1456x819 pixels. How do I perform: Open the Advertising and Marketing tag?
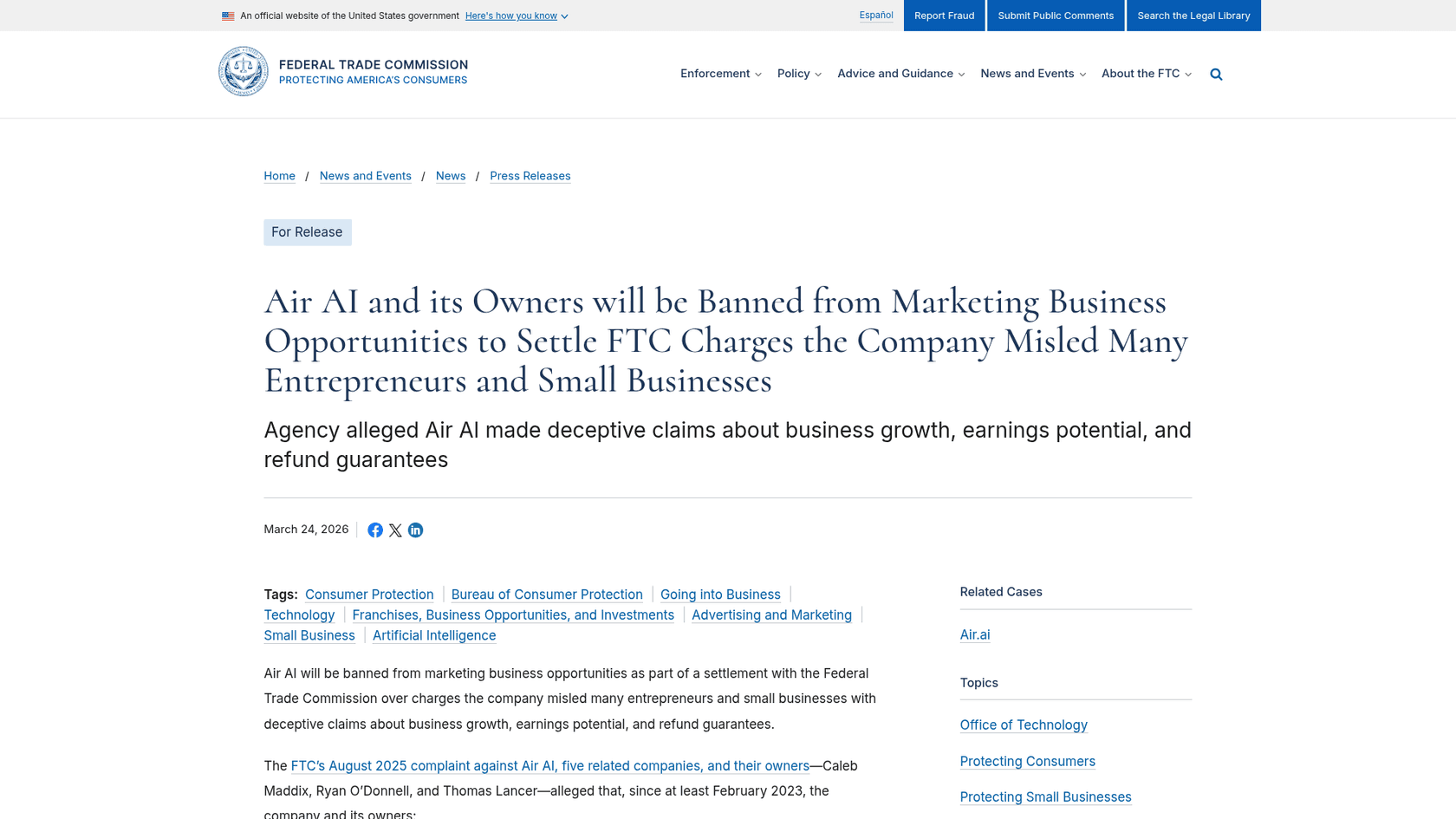tap(771, 615)
